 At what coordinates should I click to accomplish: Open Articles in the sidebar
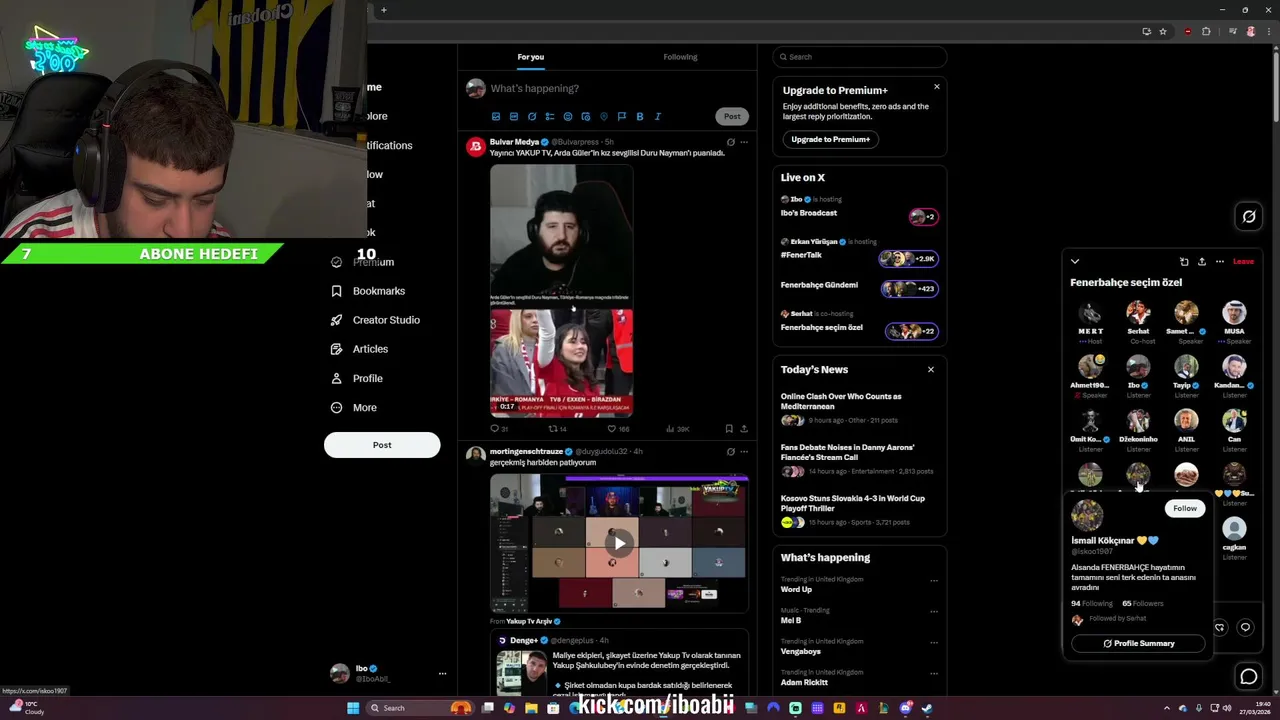(x=359, y=349)
